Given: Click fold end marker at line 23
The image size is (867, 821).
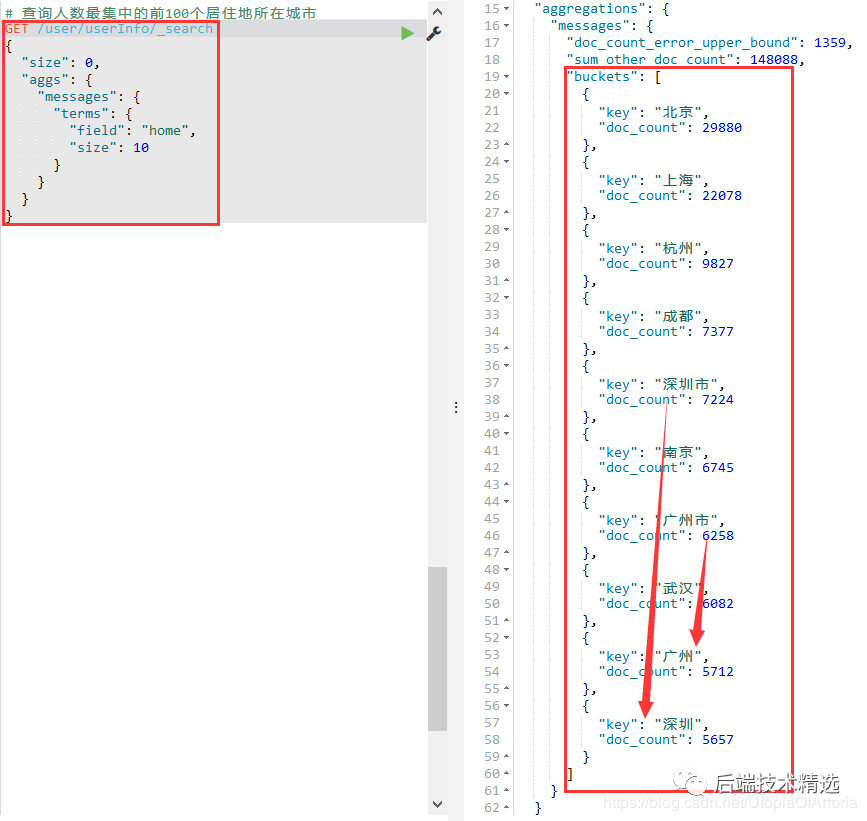Looking at the screenshot, I should point(506,144).
